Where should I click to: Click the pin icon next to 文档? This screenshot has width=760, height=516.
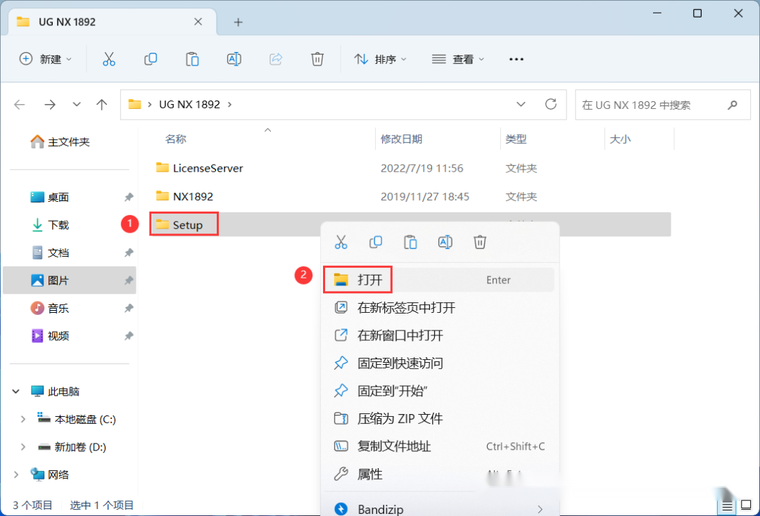pos(128,252)
